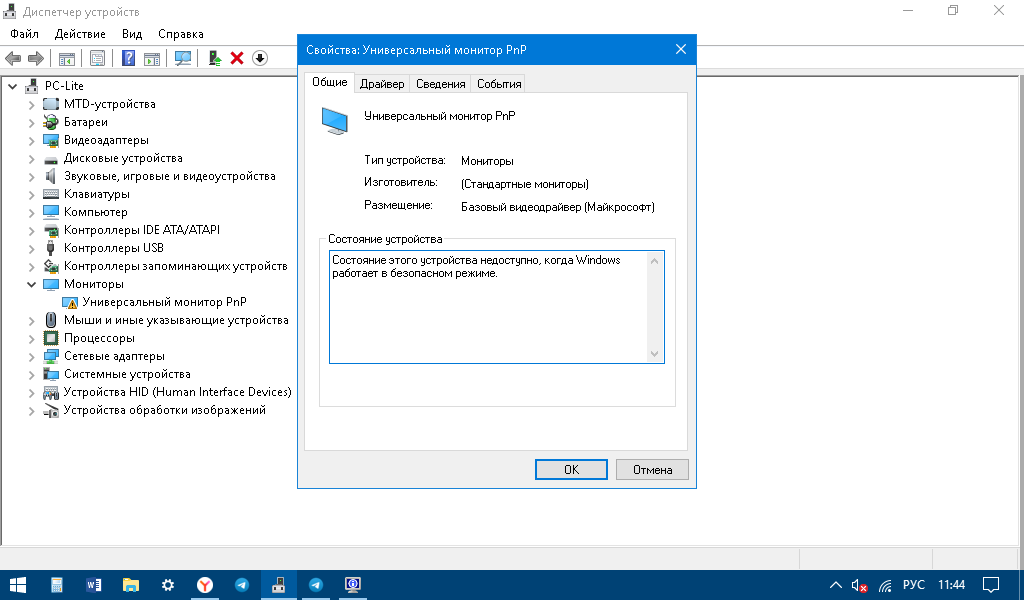Expand the Контроллеры USB category
Image resolution: width=1024 pixels, height=600 pixels.
coord(31,248)
